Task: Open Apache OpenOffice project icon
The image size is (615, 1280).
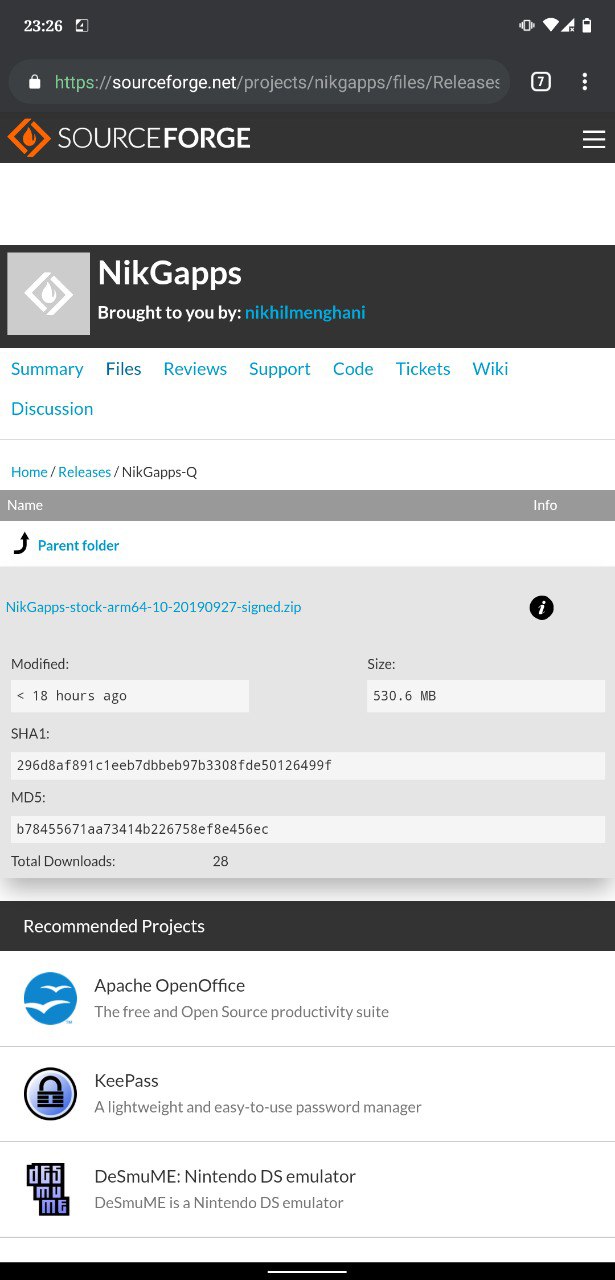Action: point(50,998)
